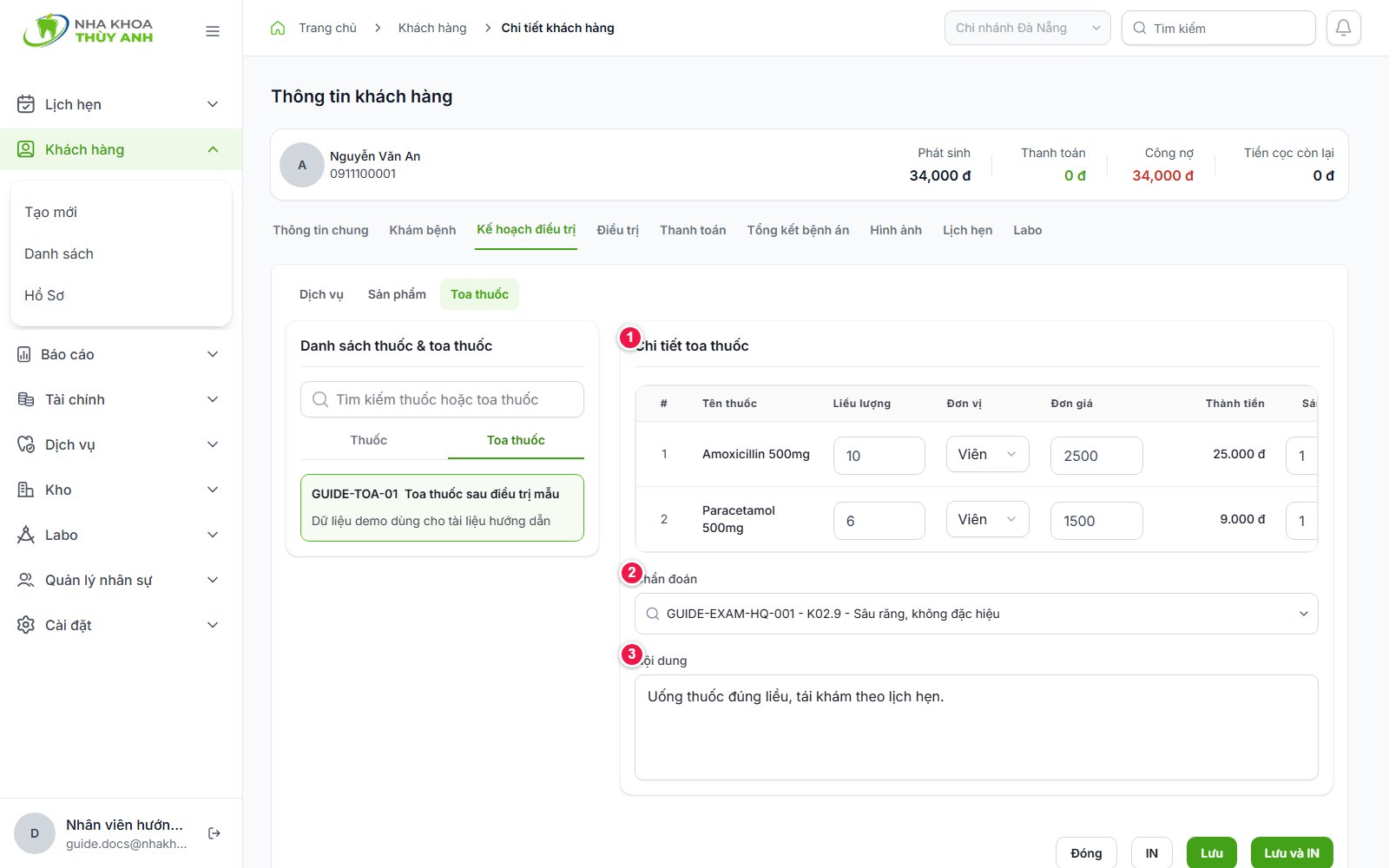Click the Khách hàng sidebar icon
Viewport: 1389px width, 868px height.
click(x=26, y=149)
